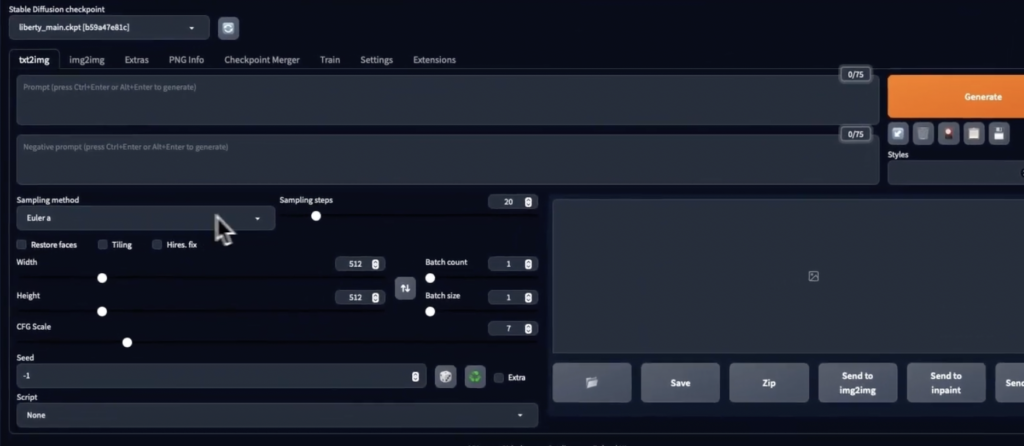1024x446 pixels.
Task: Click the CFG Scale slider handle
Action: click(x=127, y=343)
